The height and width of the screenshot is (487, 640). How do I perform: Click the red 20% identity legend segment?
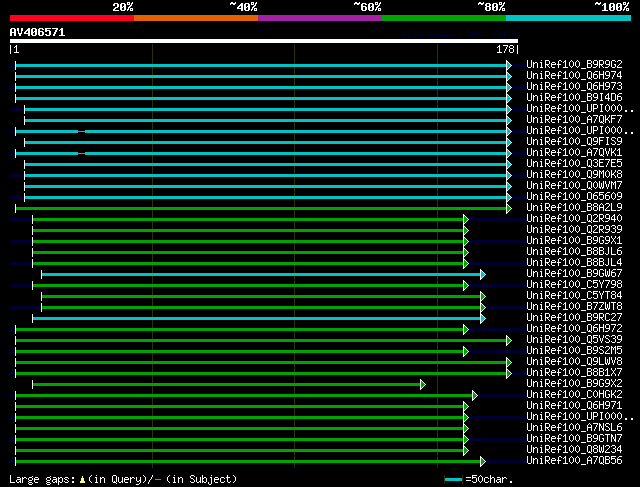72,18
